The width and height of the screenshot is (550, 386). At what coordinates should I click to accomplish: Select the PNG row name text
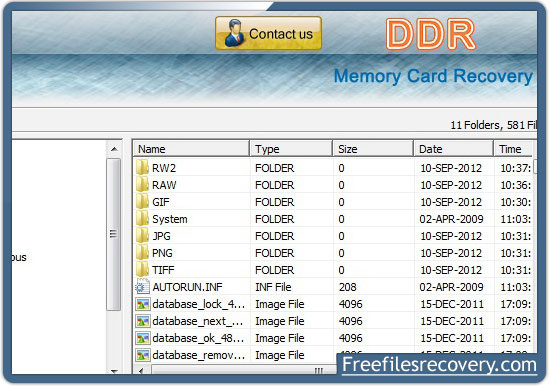point(162,253)
